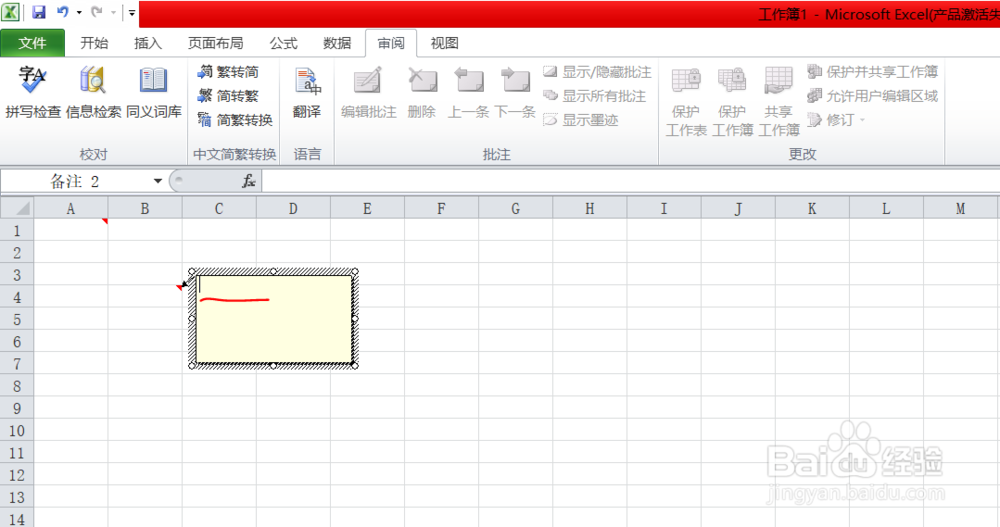Click 允许用户编辑区域

[x=872, y=96]
